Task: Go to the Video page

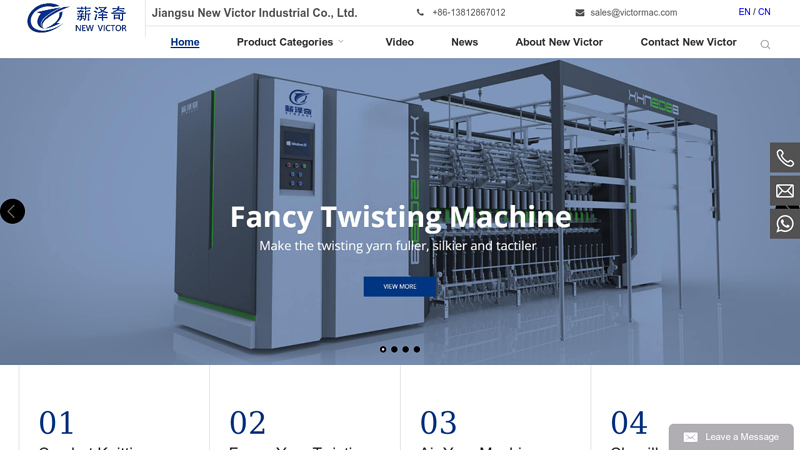Action: (399, 42)
